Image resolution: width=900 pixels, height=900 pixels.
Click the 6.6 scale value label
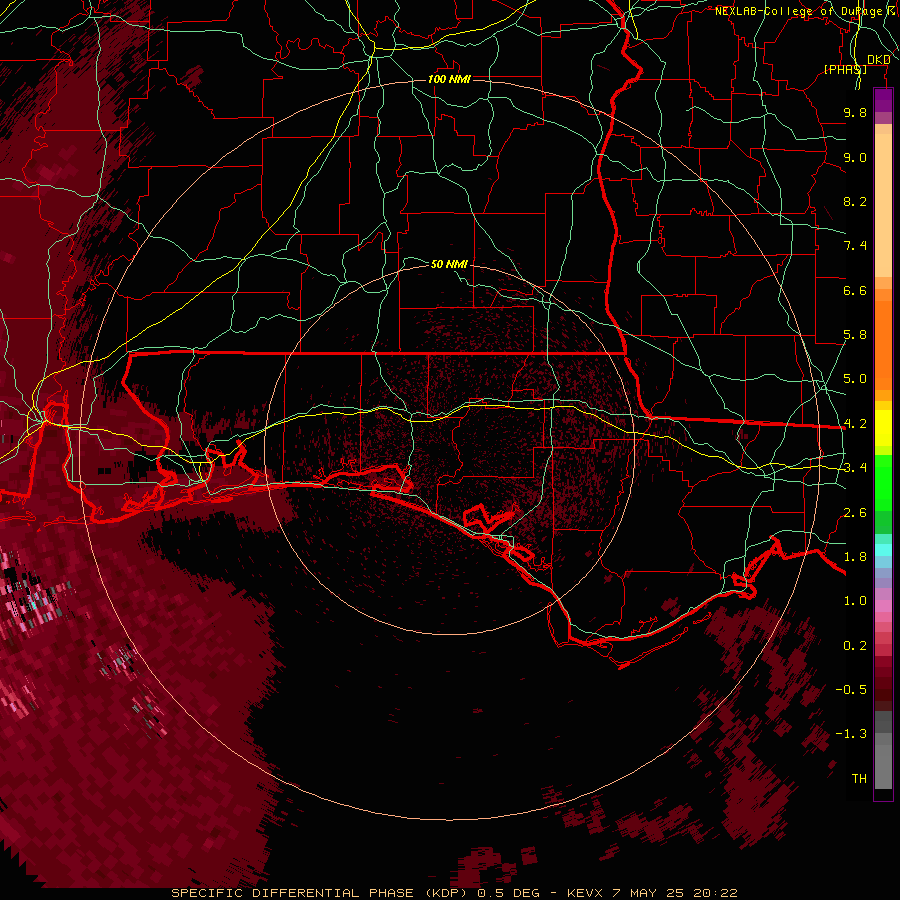pos(855,290)
